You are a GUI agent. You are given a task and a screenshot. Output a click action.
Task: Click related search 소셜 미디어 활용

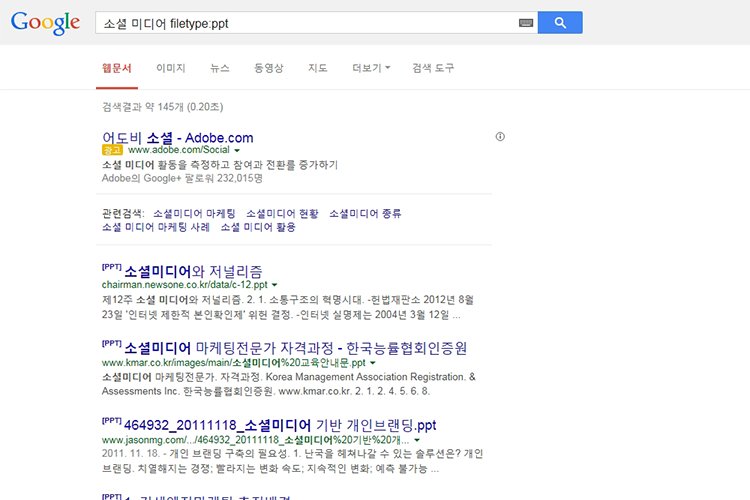(258, 227)
